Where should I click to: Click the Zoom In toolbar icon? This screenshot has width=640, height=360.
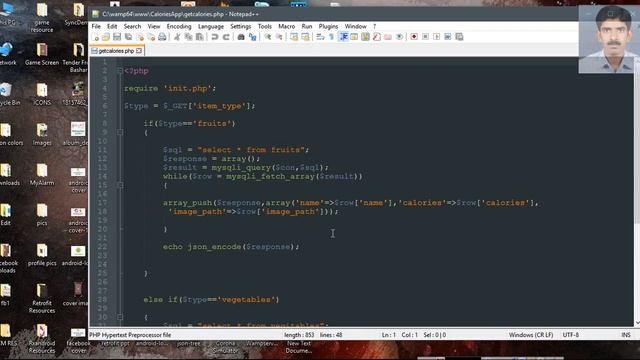click(268, 37)
